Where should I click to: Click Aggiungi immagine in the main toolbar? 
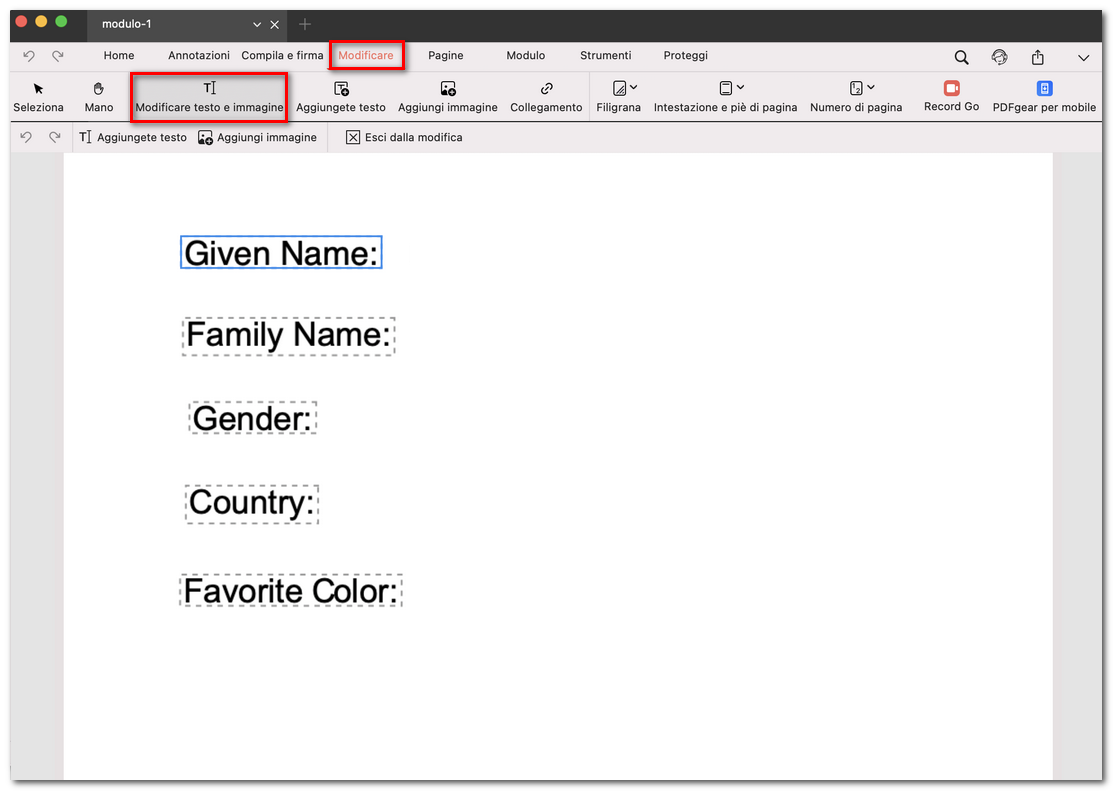(x=447, y=97)
